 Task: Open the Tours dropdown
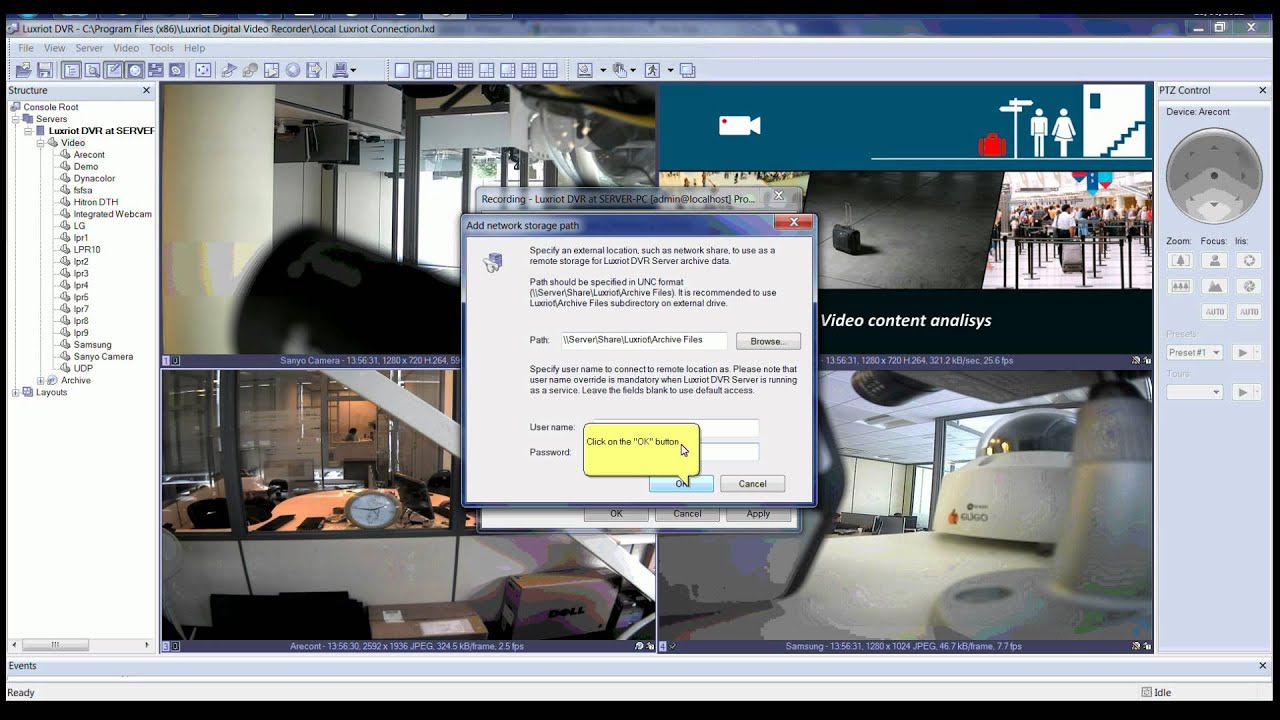1217,393
